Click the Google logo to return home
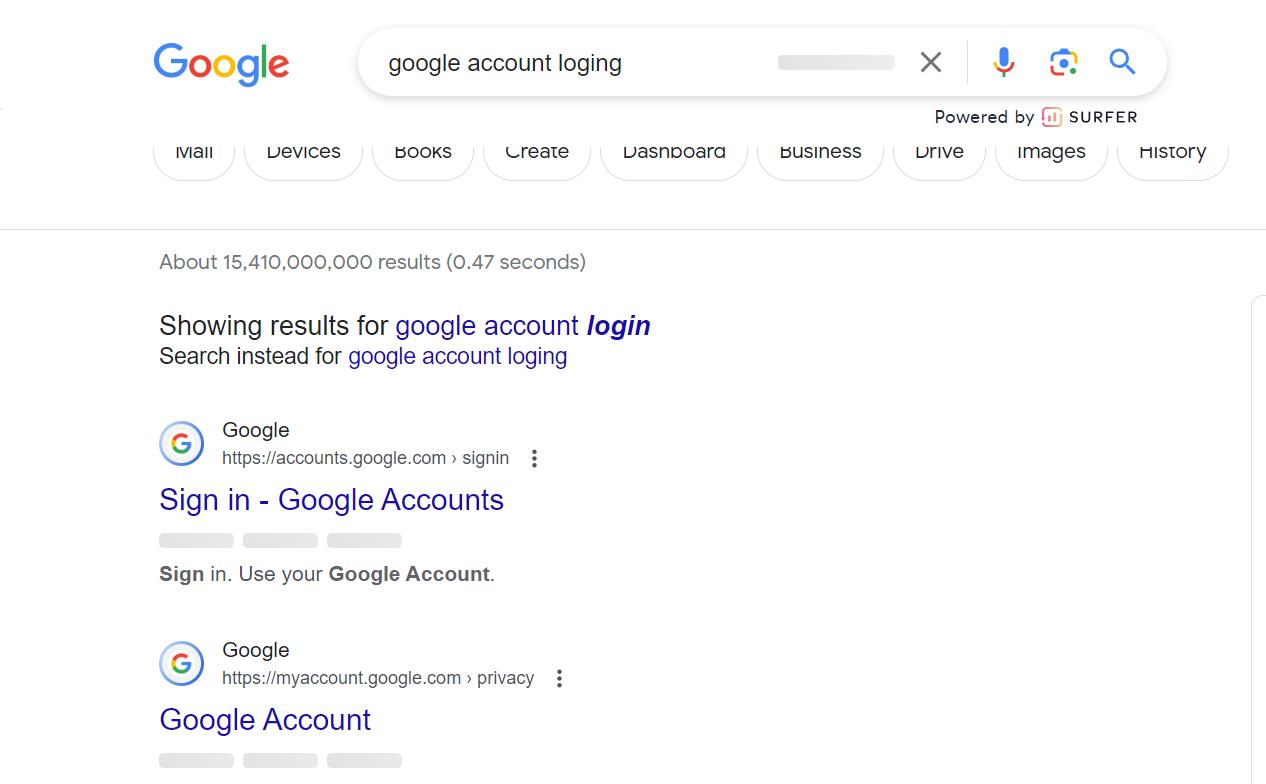 click(221, 64)
